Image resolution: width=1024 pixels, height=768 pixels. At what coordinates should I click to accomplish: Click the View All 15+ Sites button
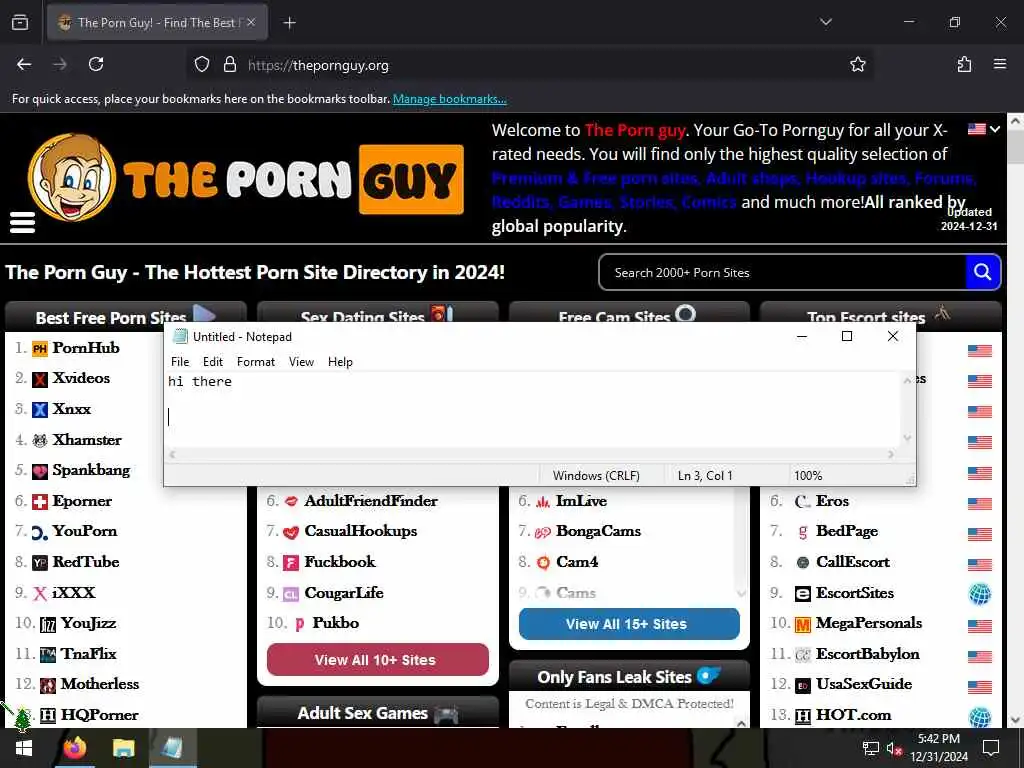629,624
